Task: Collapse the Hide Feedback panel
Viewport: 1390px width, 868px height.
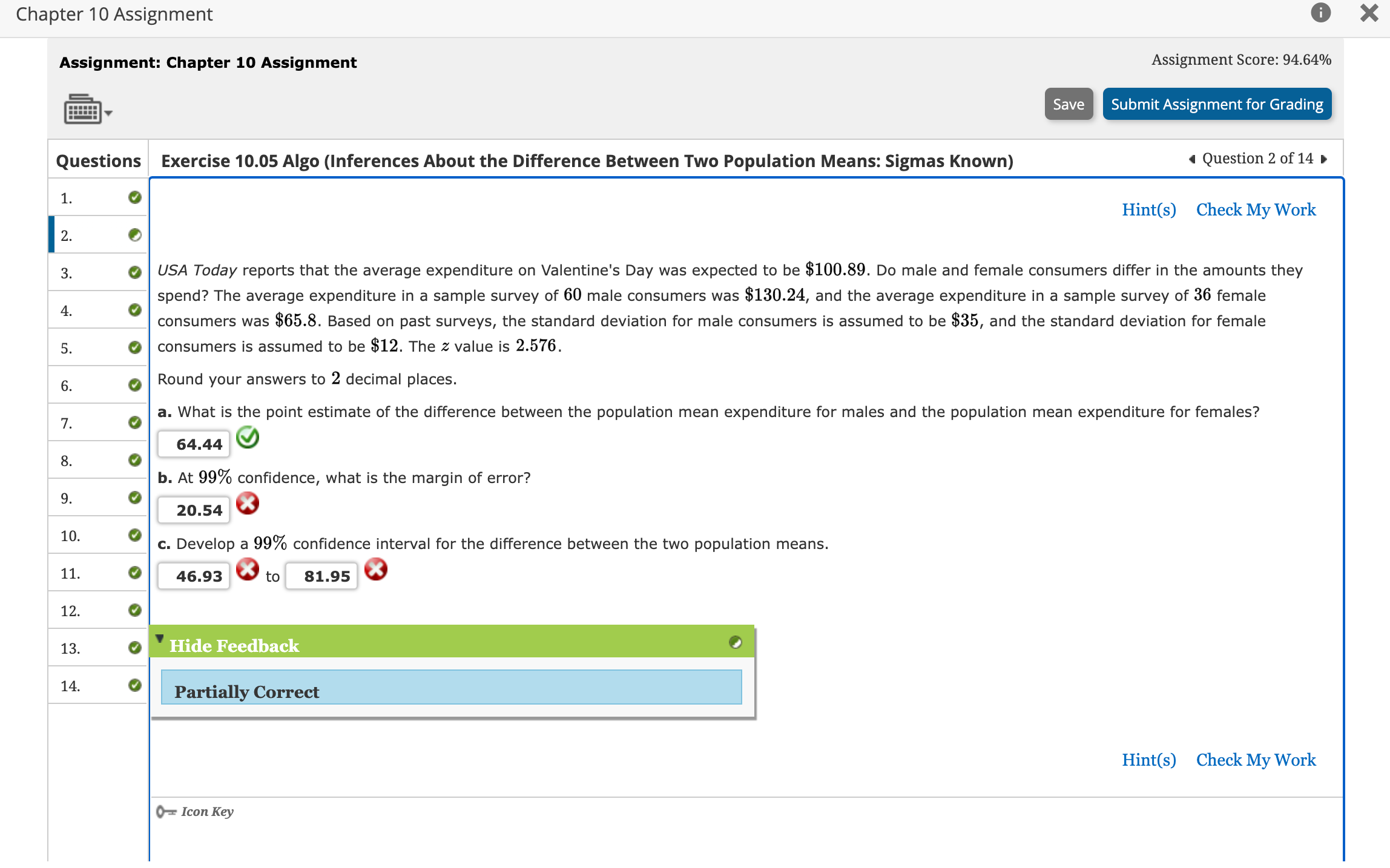Action: [x=234, y=646]
